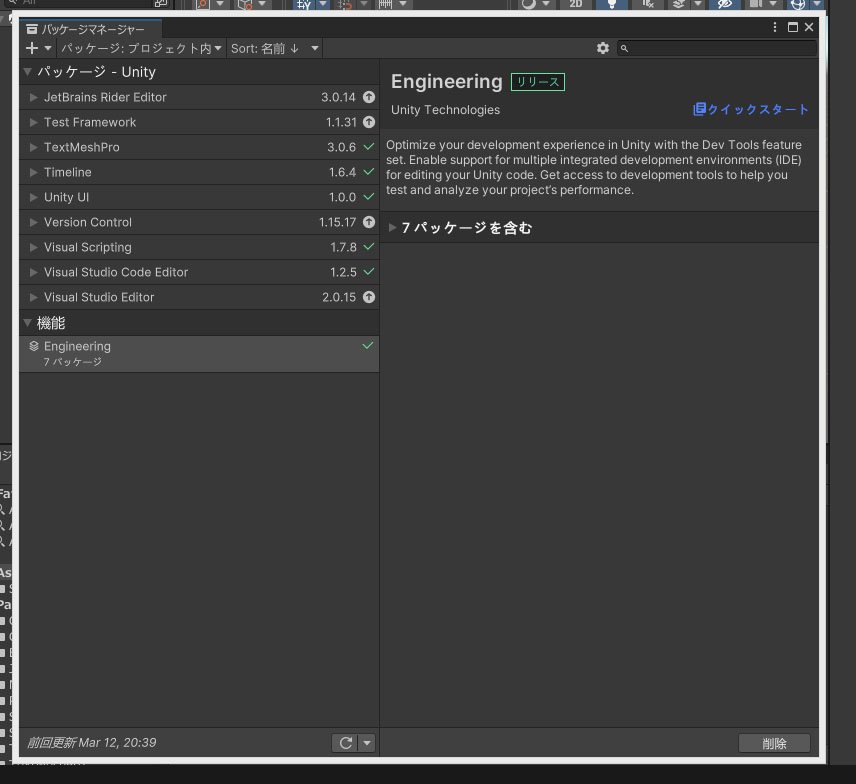Screen dimensions: 856x784
Task: Select the Engineering feature entry
Action: point(199,354)
